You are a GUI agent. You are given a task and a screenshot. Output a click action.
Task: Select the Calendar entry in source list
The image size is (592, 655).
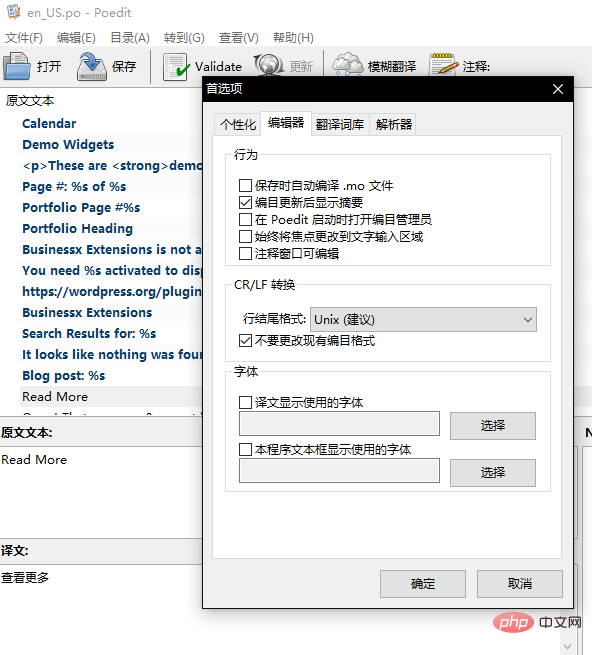(x=49, y=124)
